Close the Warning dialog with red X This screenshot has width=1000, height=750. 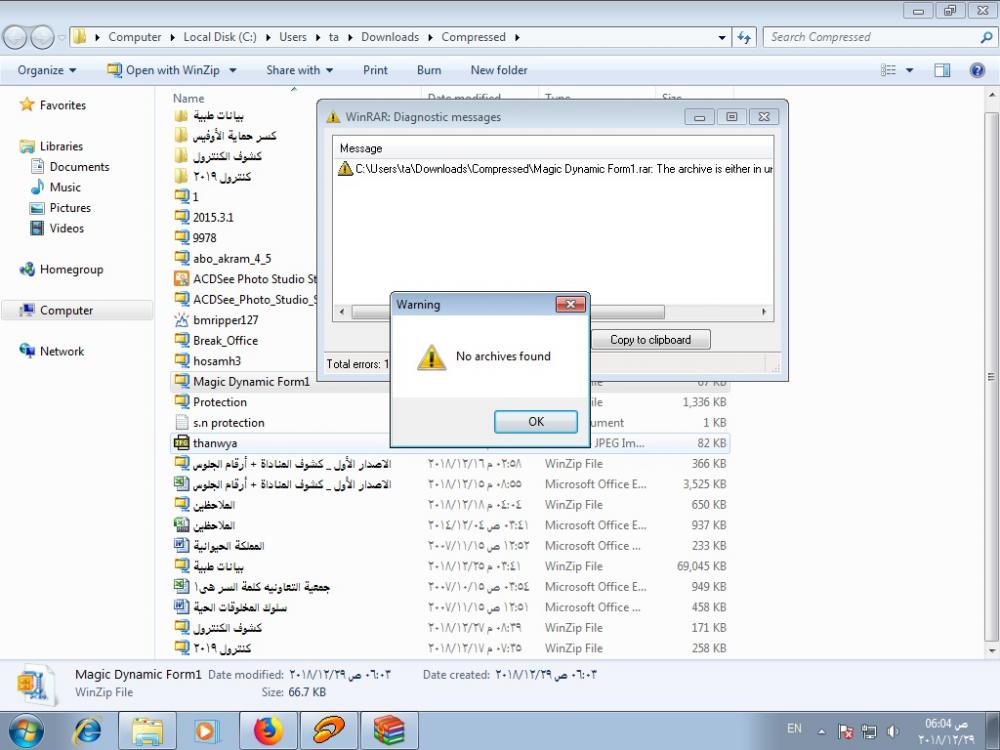click(570, 305)
